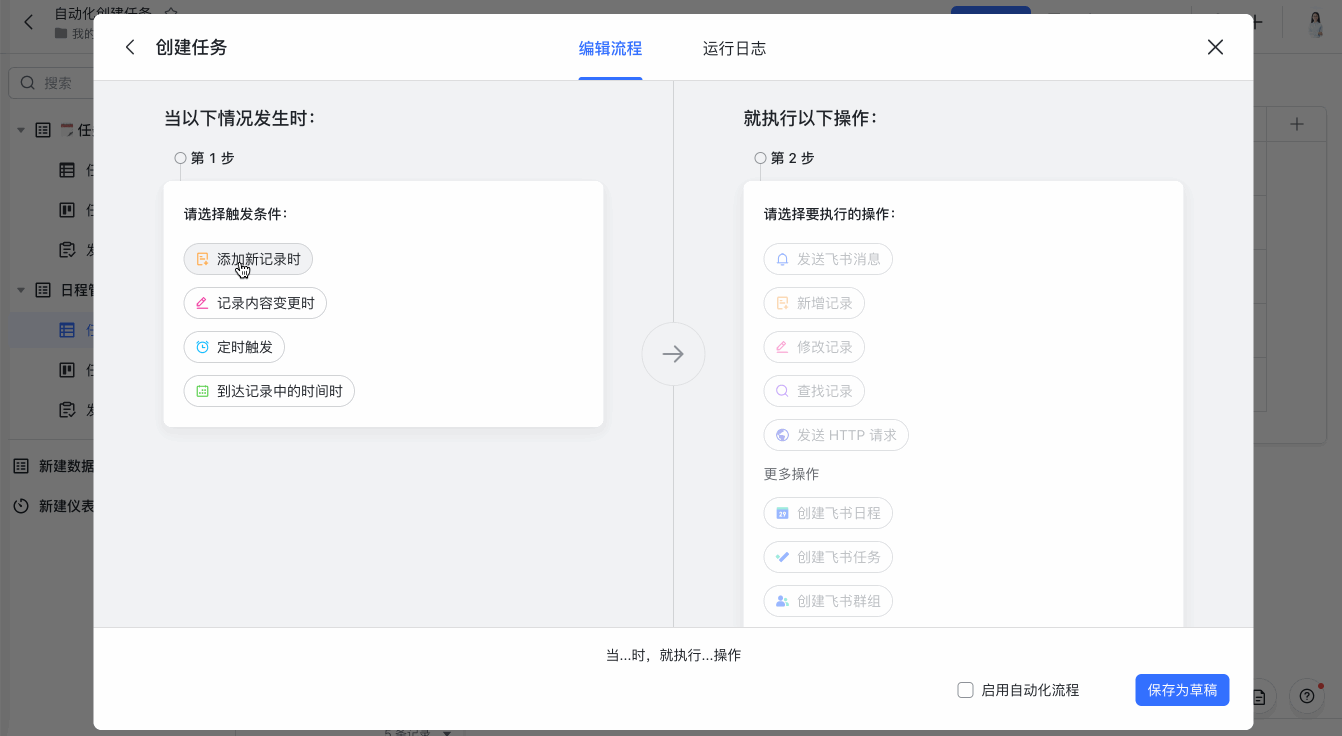Enable the 启用自动化流程 checkbox
1342x736 pixels.
[965, 689]
